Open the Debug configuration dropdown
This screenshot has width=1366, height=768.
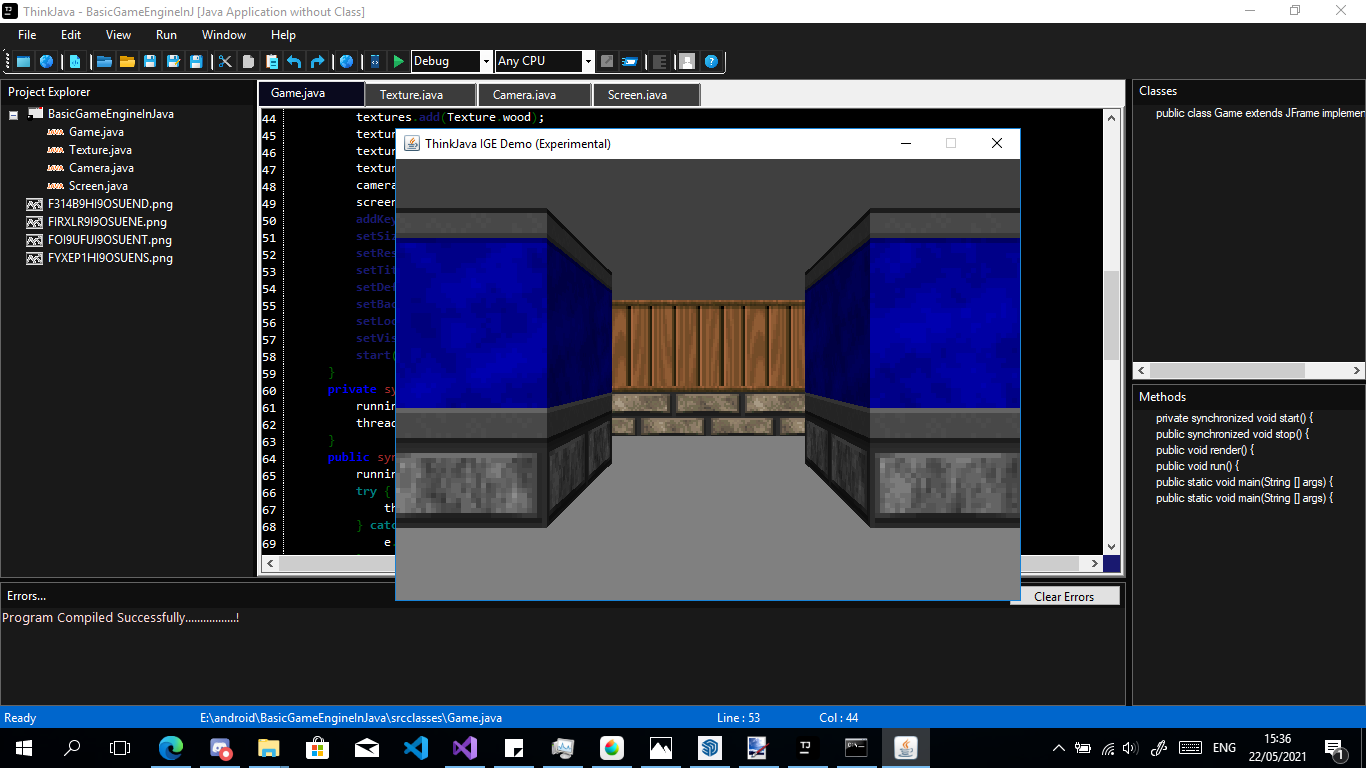pyautogui.click(x=486, y=61)
